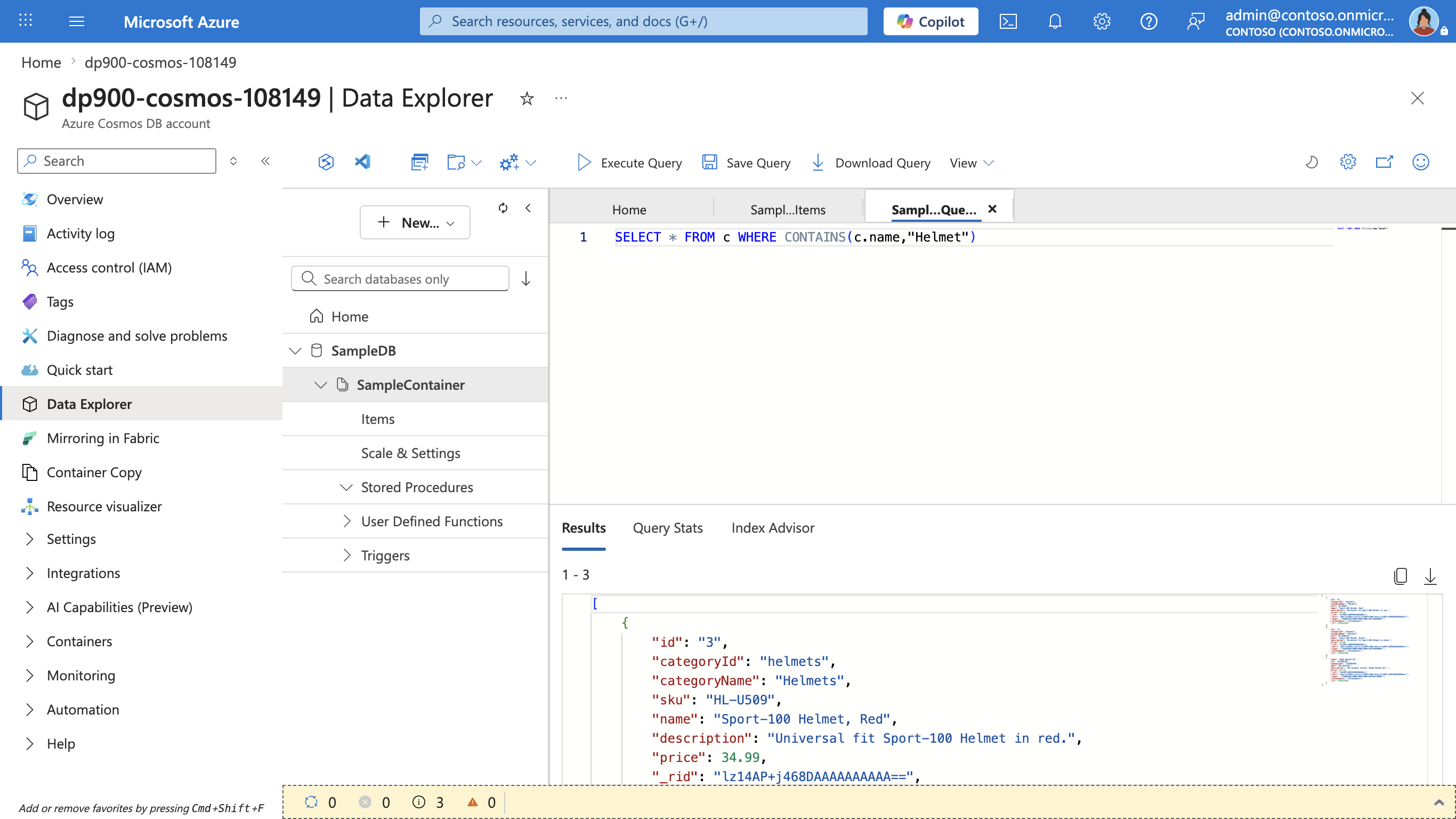Click the warnings count in console bar

pyautogui.click(x=481, y=802)
